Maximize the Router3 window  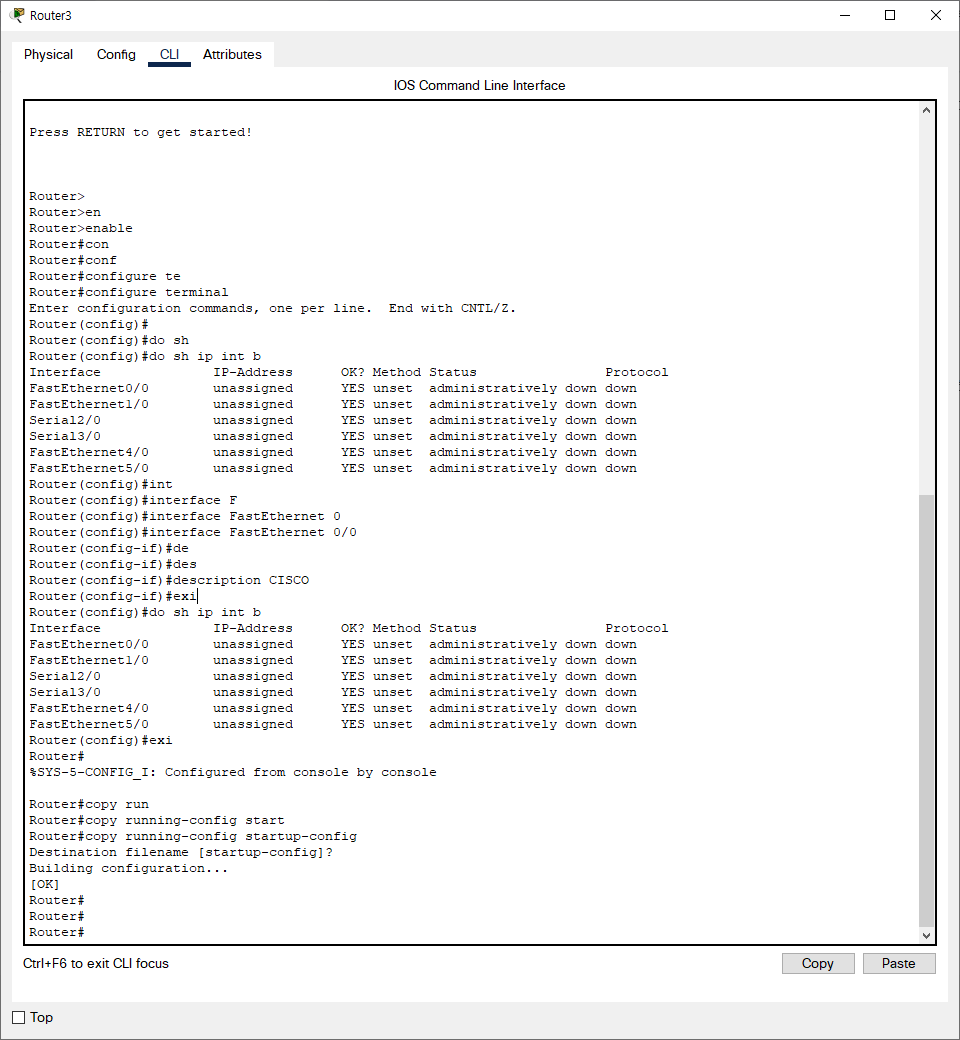[890, 15]
